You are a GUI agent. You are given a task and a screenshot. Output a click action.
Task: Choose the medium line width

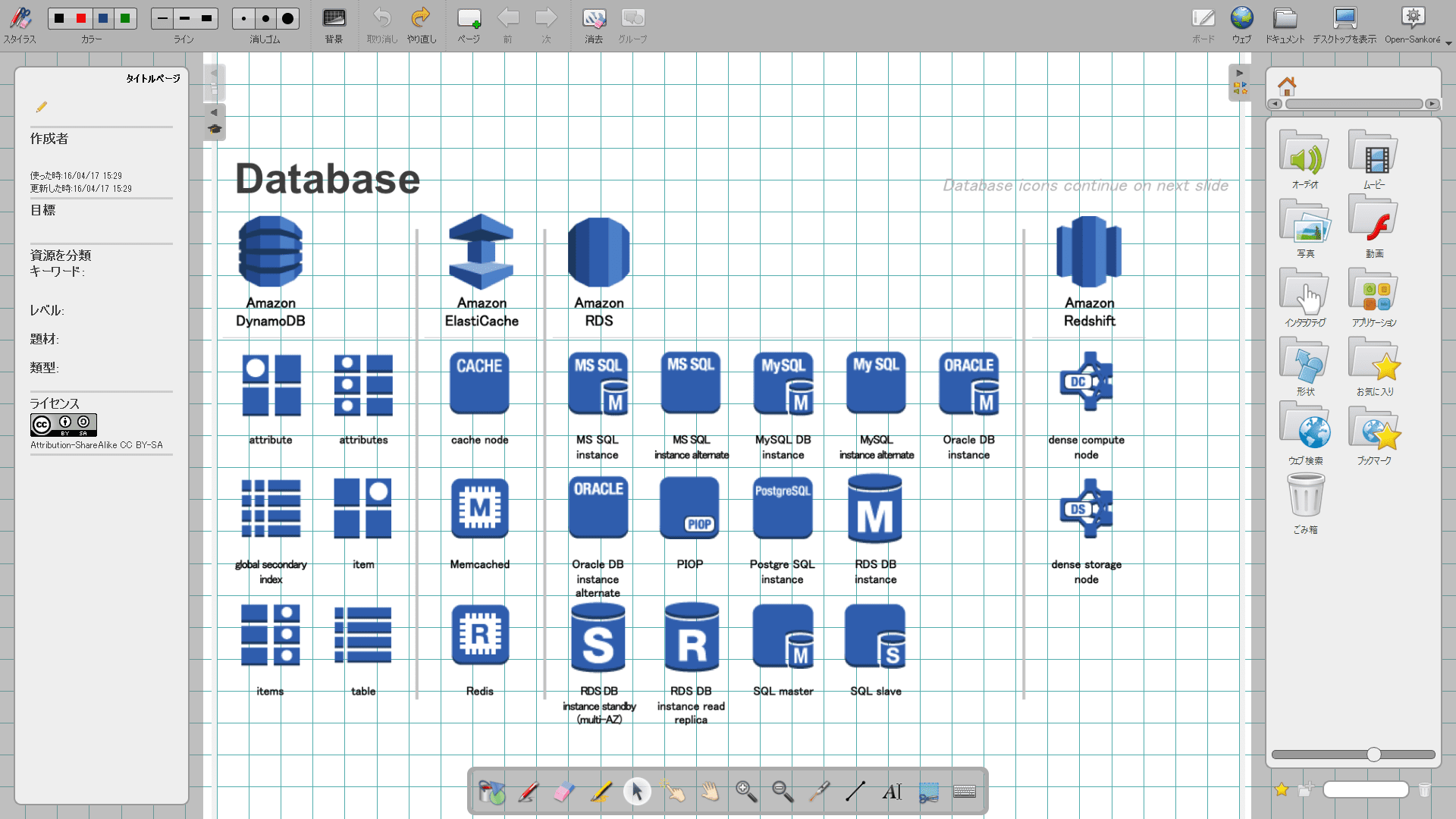(184, 18)
